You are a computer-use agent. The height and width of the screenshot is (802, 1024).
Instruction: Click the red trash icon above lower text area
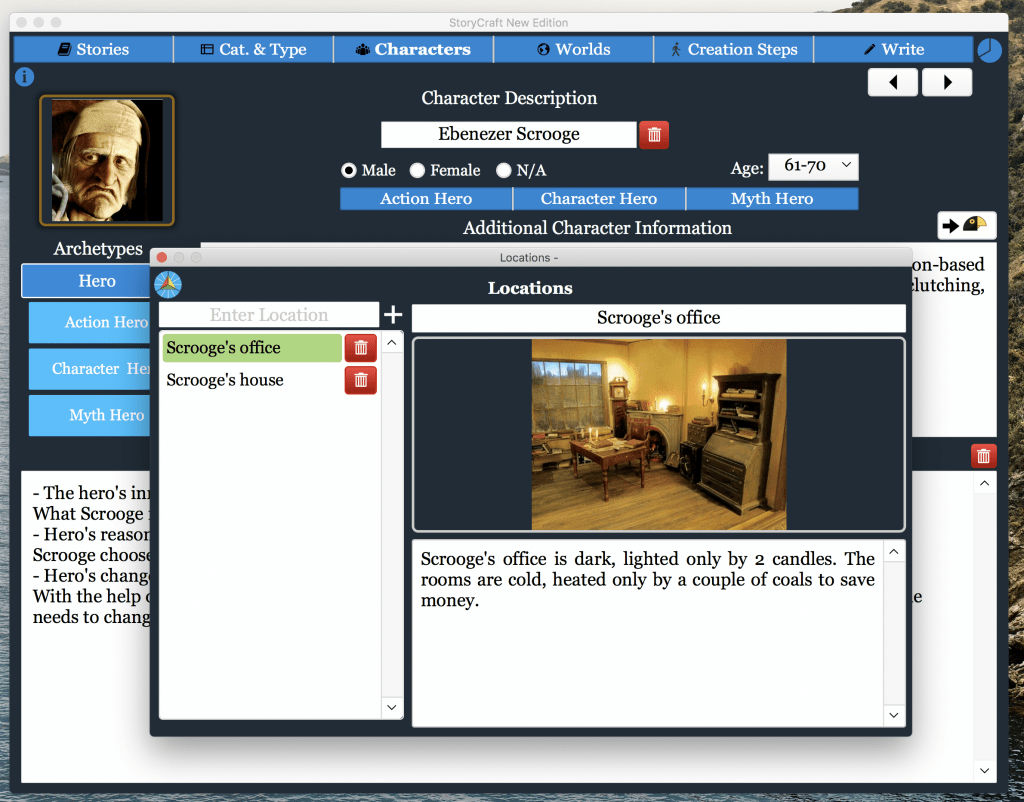[984, 456]
